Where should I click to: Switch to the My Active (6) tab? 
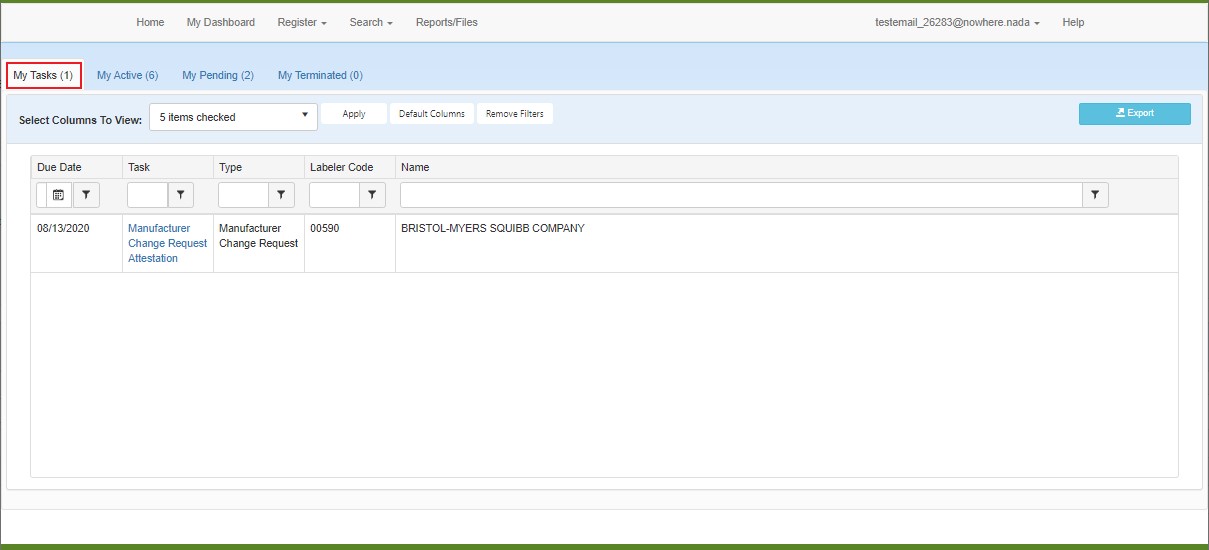click(x=128, y=75)
